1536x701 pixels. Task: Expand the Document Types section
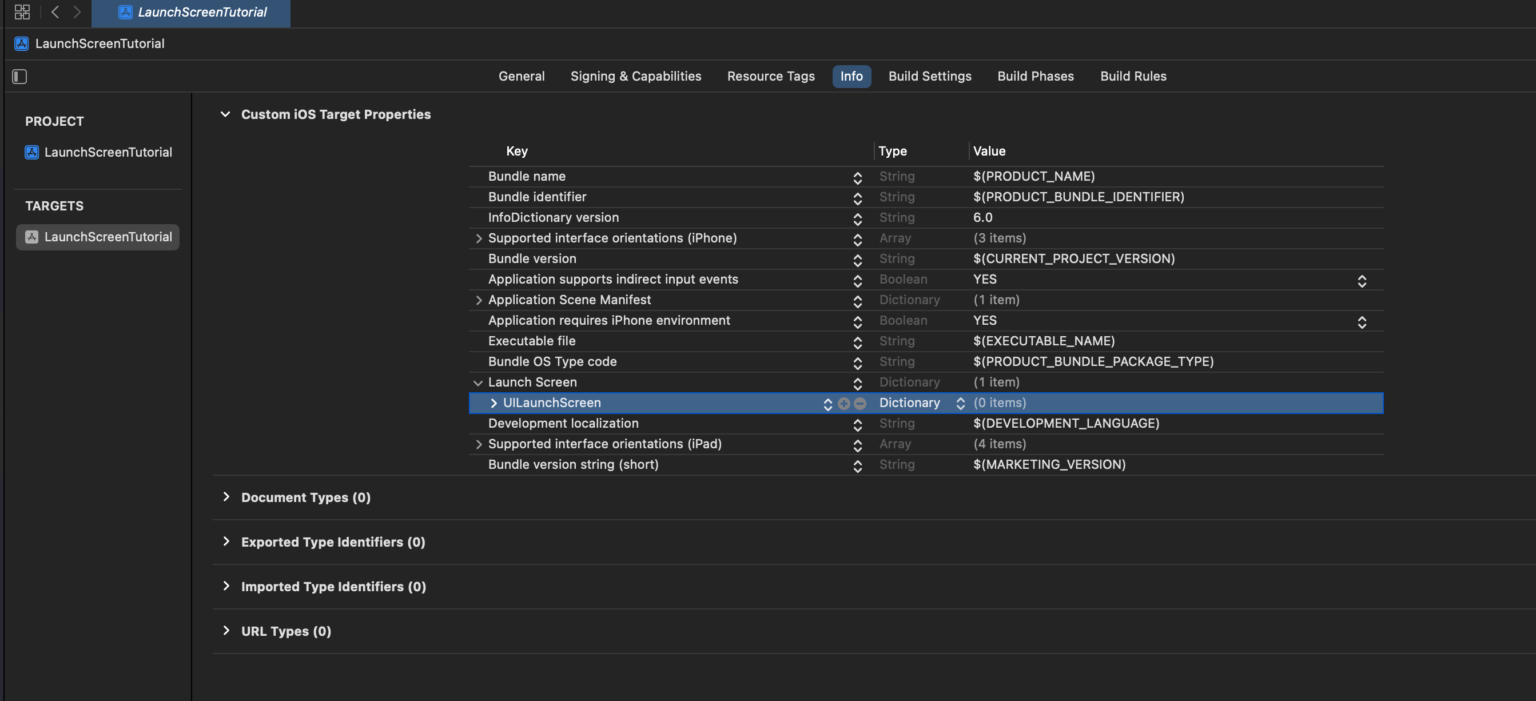(x=226, y=497)
